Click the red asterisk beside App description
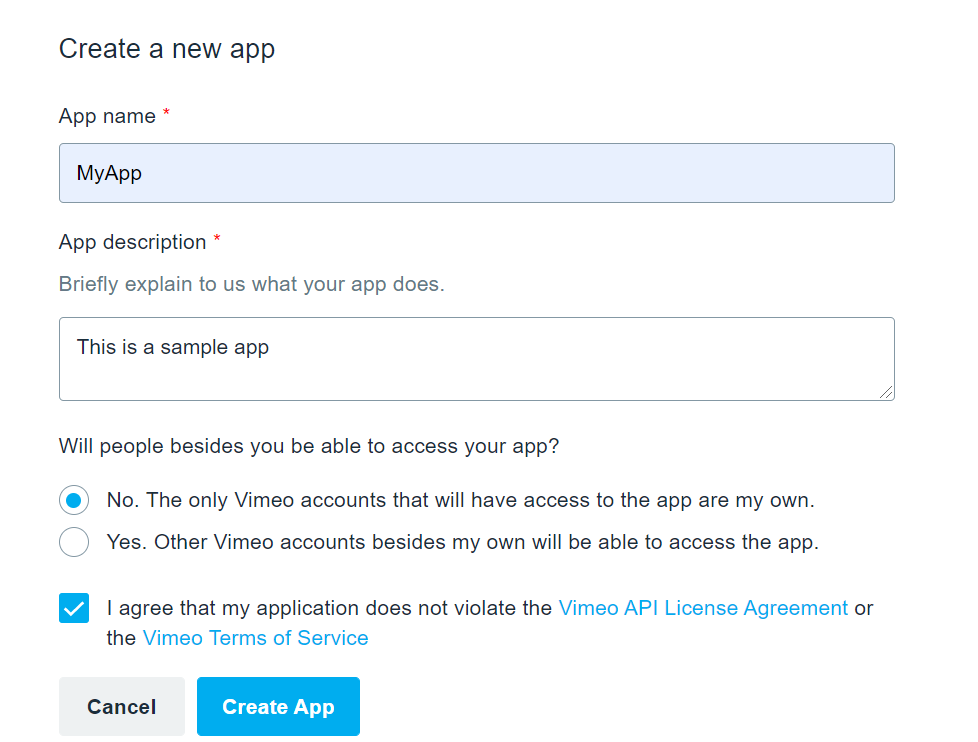The width and height of the screenshot is (978, 742). pos(217,238)
